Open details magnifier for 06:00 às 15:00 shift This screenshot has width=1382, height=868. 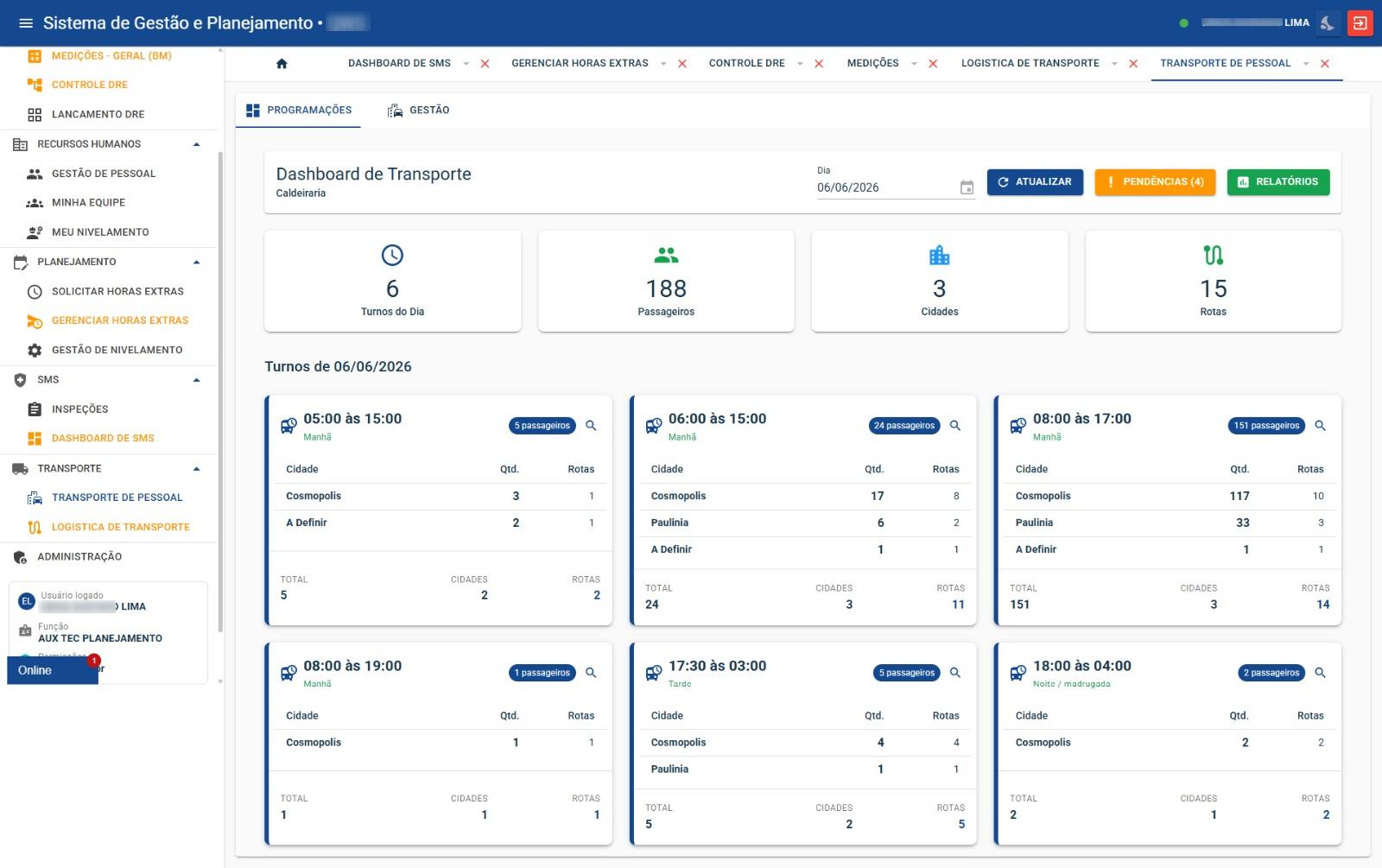pos(955,426)
